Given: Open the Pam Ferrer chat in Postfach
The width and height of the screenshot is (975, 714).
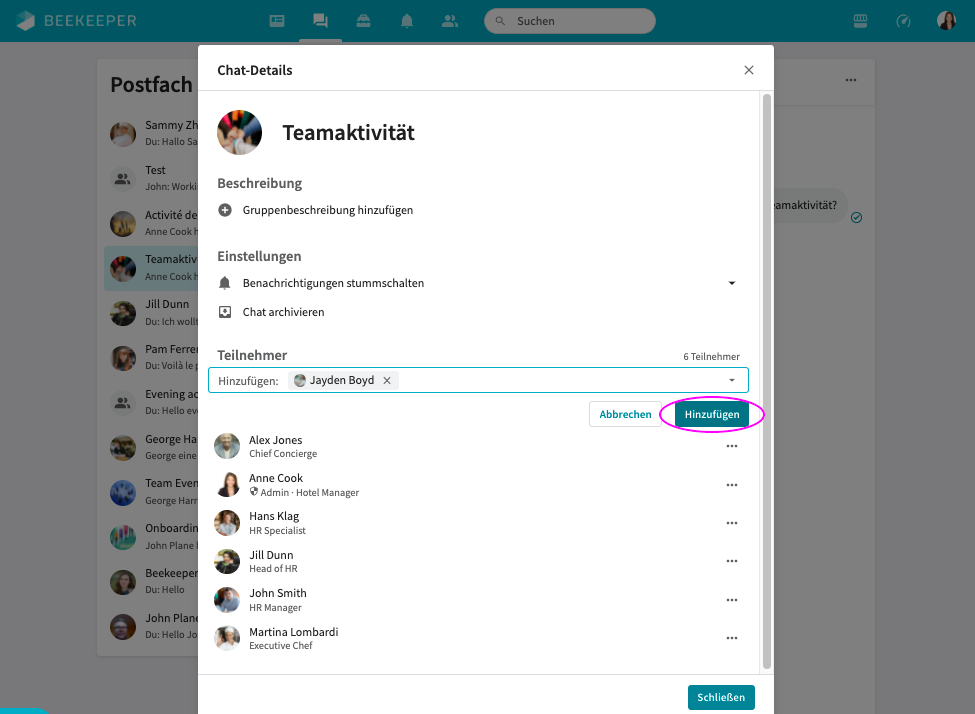Looking at the screenshot, I should [153, 357].
